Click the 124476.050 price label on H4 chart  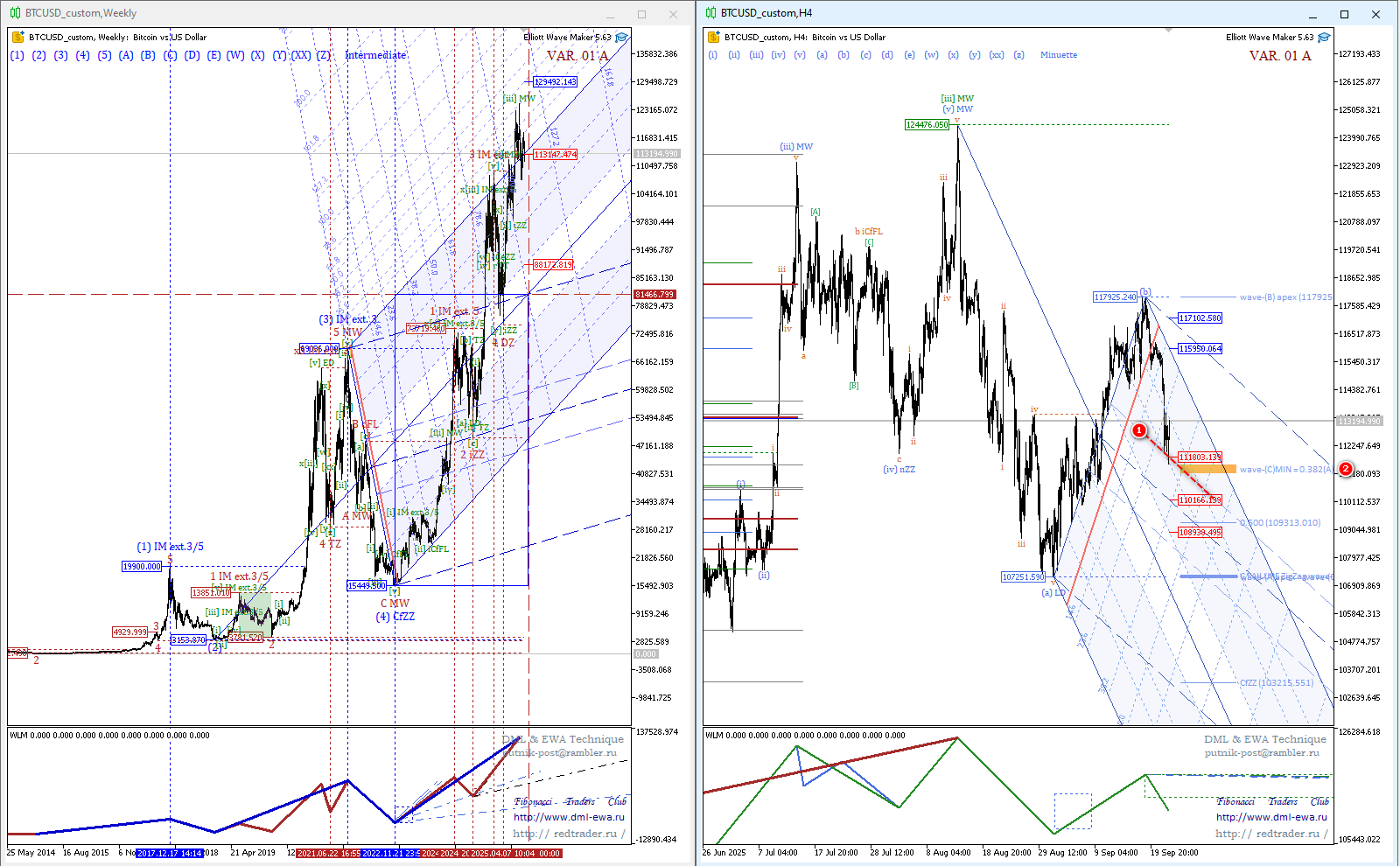tap(927, 125)
